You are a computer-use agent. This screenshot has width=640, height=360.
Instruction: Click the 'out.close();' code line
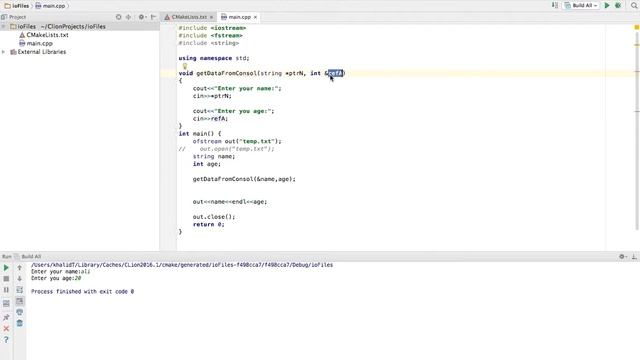point(214,217)
